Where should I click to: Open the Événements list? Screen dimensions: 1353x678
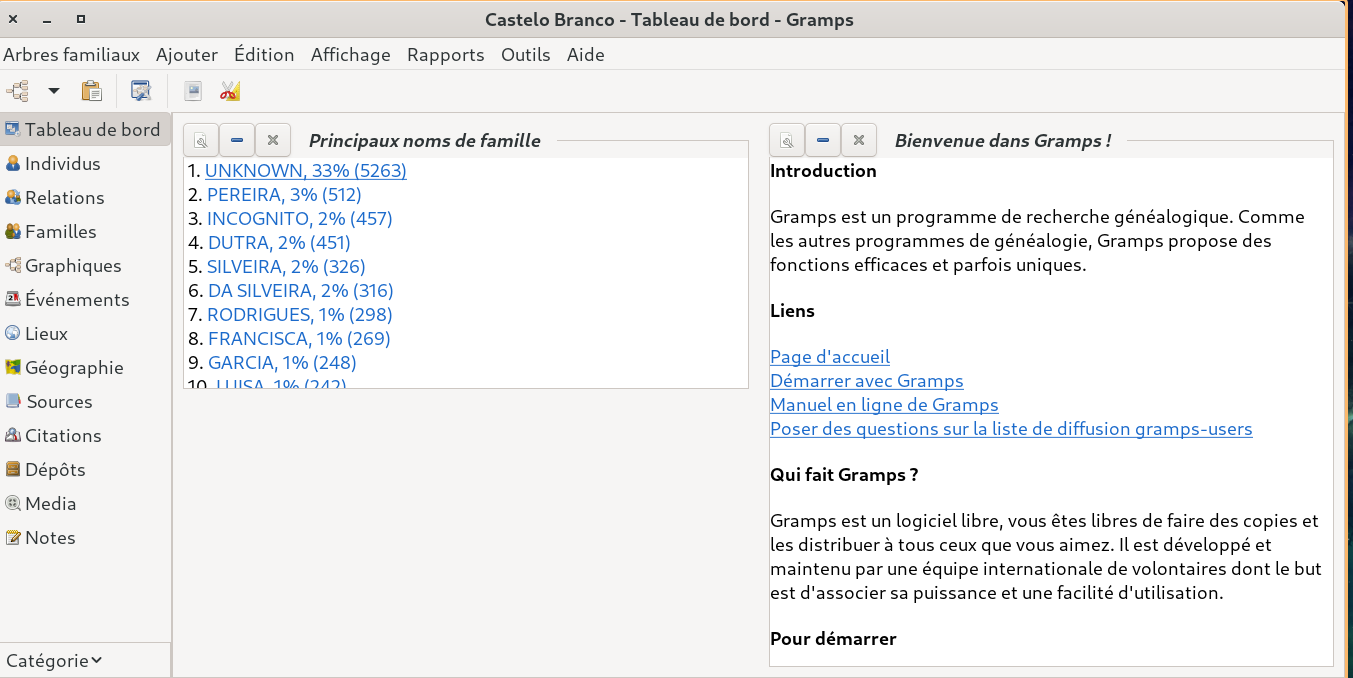pos(67,300)
